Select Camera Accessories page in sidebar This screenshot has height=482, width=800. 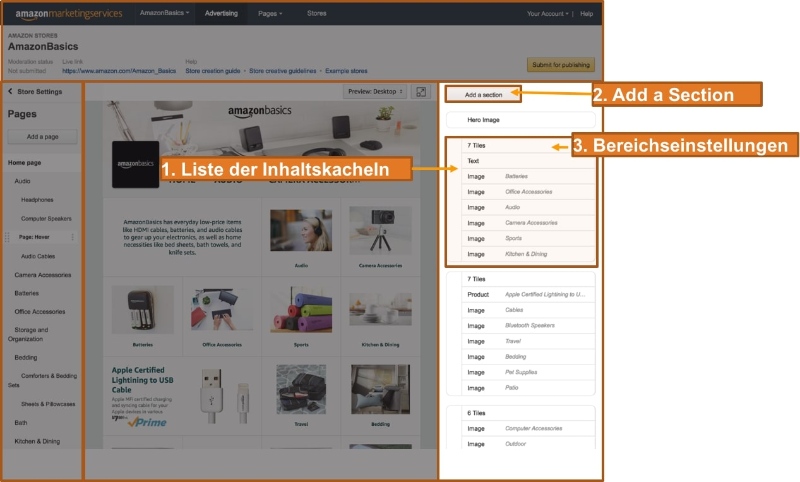pyautogui.click(x=43, y=275)
